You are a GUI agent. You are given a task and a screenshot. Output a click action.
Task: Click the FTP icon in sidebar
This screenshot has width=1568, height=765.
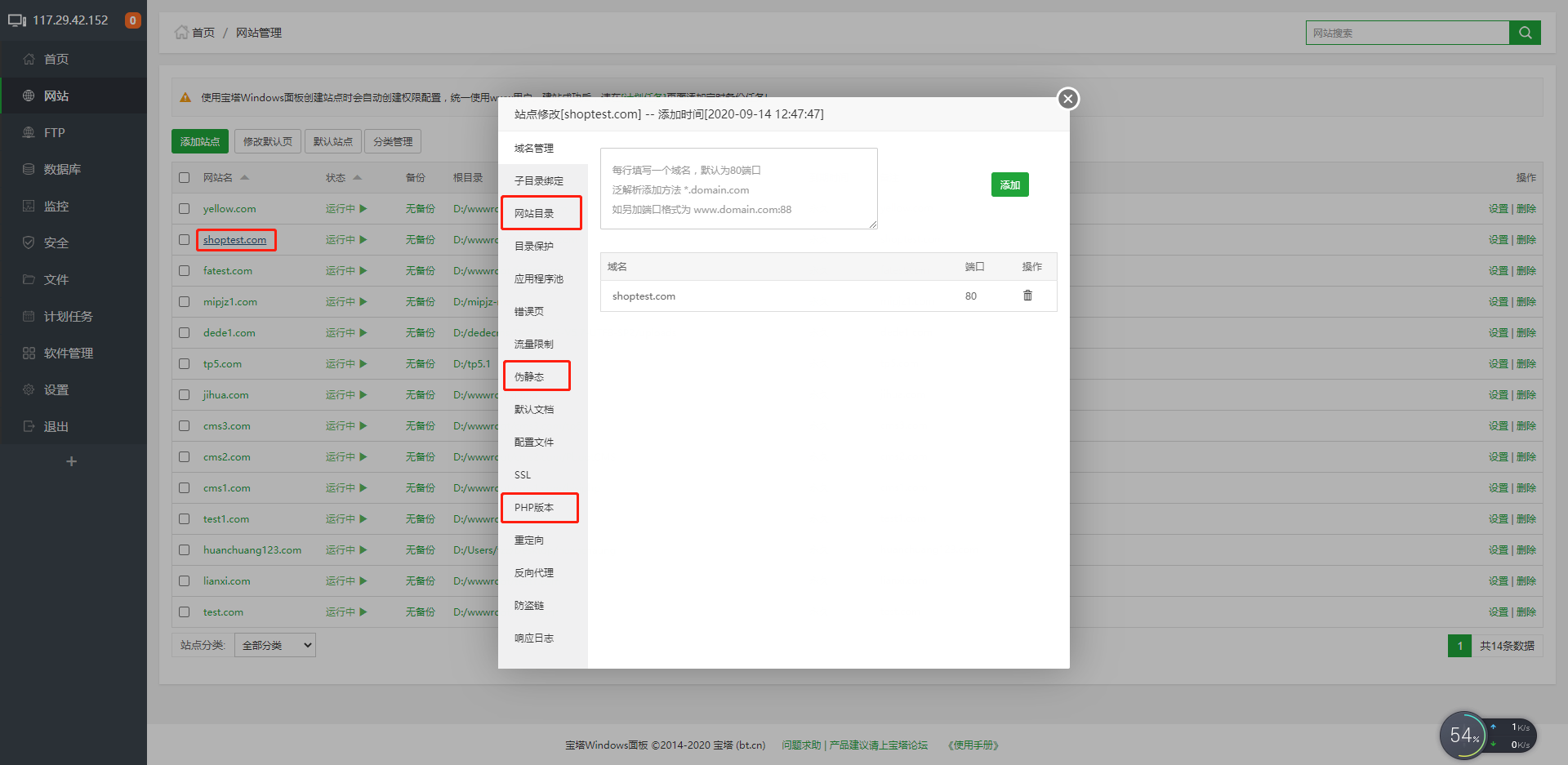pyautogui.click(x=29, y=132)
